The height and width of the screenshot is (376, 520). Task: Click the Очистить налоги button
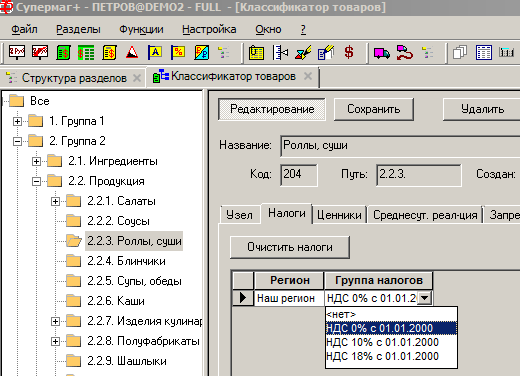pyautogui.click(x=290, y=247)
